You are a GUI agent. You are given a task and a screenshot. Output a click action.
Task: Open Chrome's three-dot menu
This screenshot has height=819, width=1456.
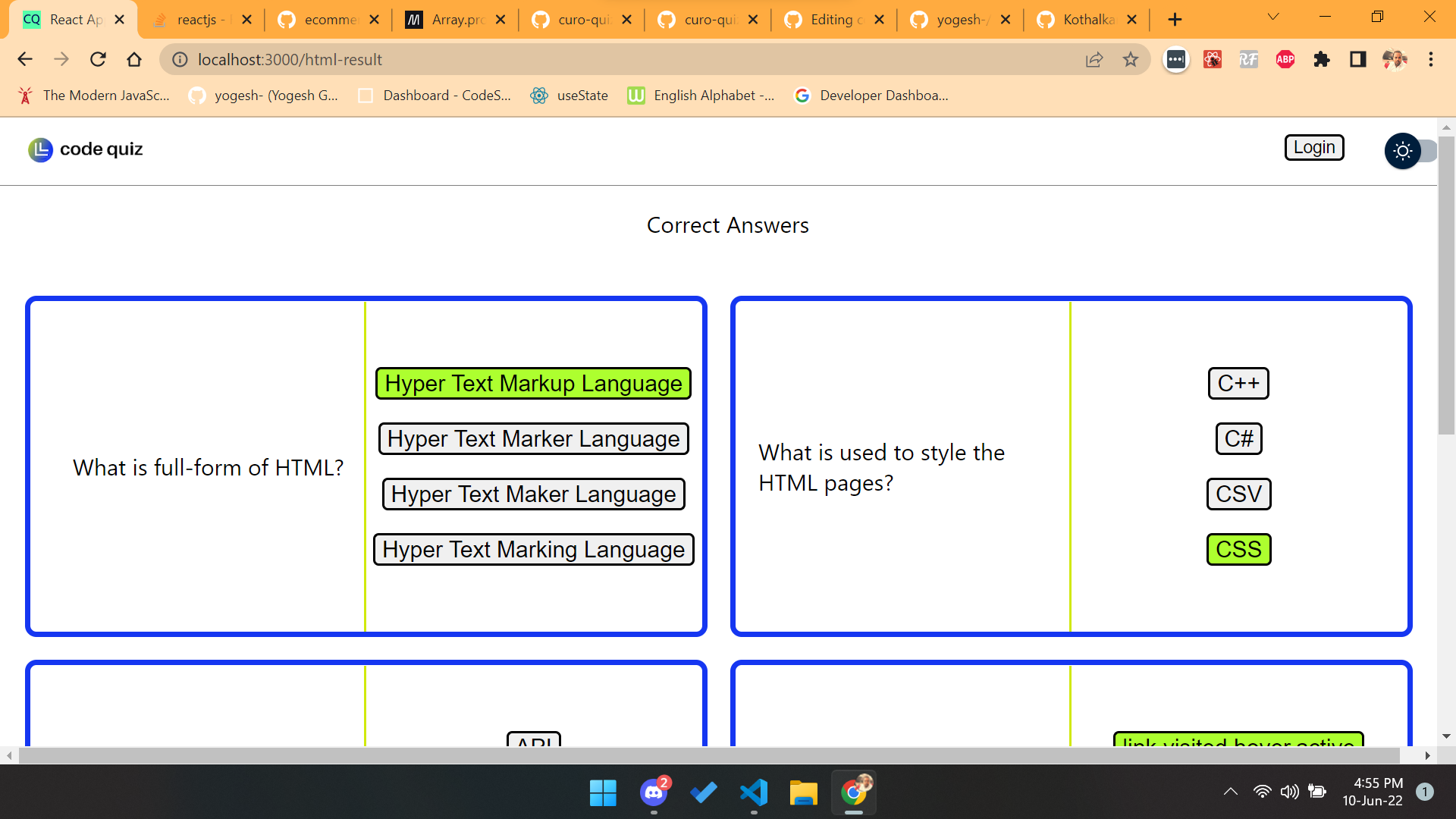point(1430,60)
